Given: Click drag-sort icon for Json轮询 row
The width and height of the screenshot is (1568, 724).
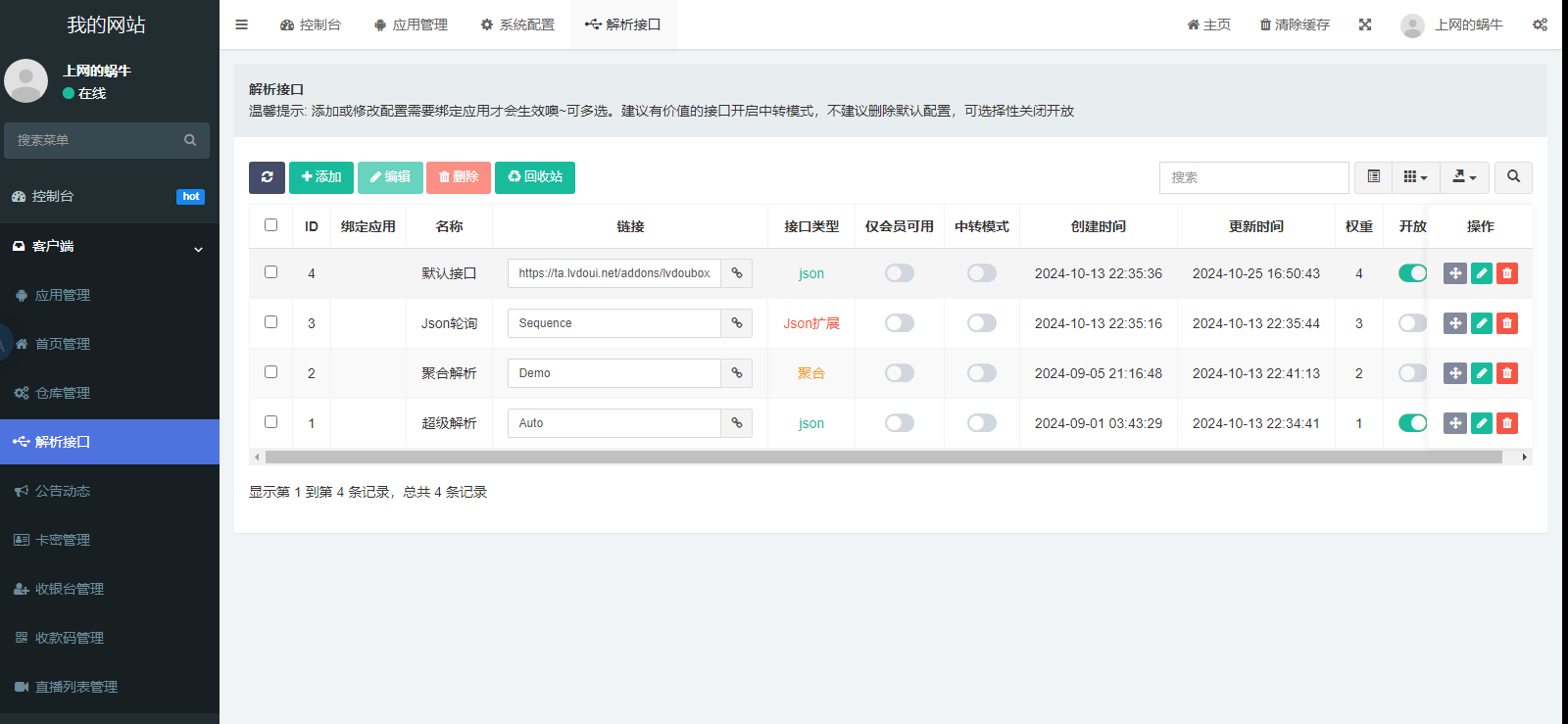Looking at the screenshot, I should [1455, 323].
